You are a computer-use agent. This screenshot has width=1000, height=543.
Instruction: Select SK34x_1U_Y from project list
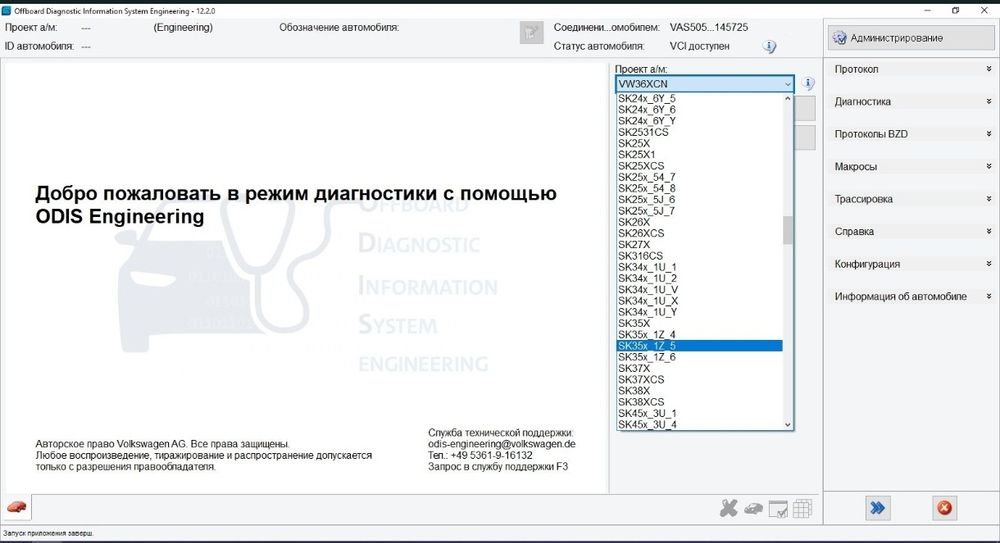point(699,312)
